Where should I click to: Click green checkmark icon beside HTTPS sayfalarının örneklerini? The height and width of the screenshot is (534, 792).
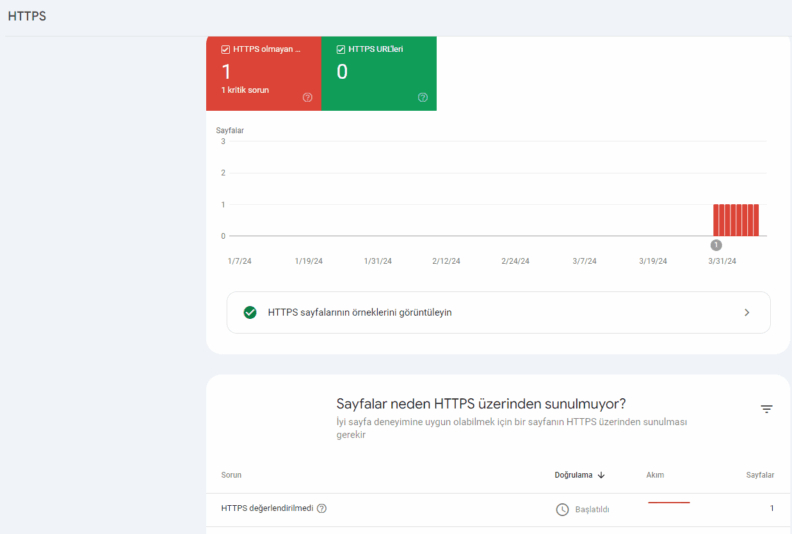250,312
